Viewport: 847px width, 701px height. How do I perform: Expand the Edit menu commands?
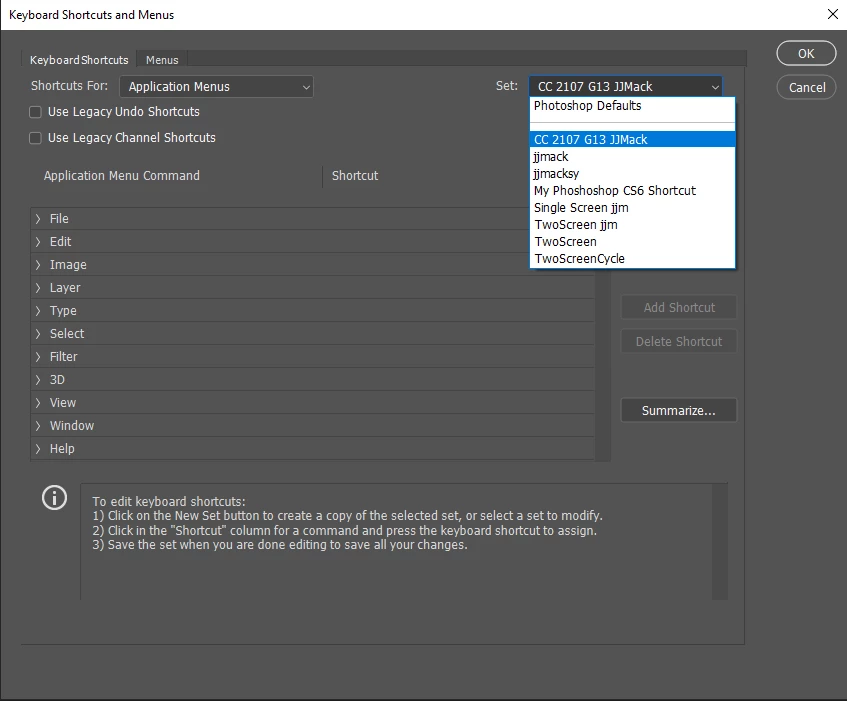38,241
